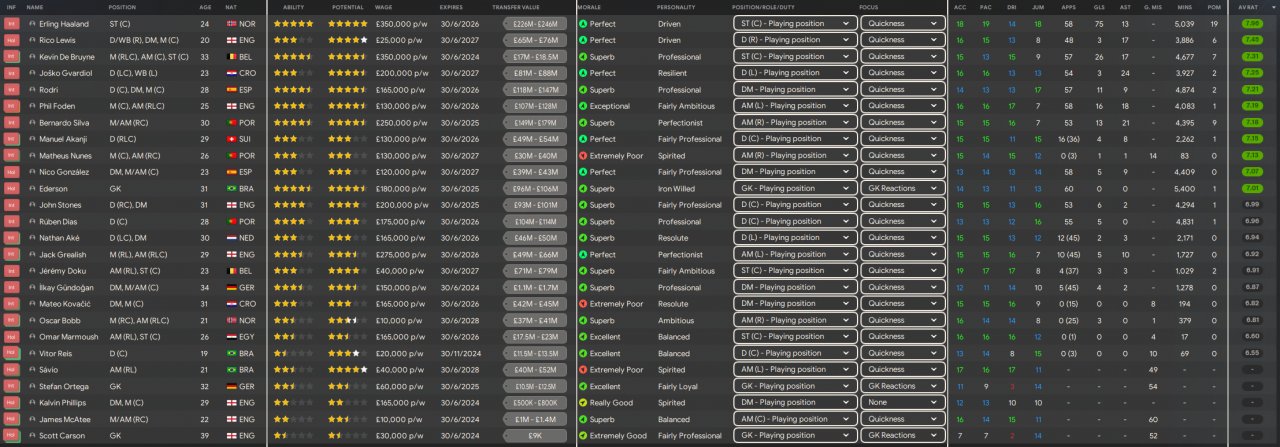The width and height of the screenshot is (1280, 447).
Task: Open Scott Carson's GK Reactions focus dropdown
Action: coord(902,436)
